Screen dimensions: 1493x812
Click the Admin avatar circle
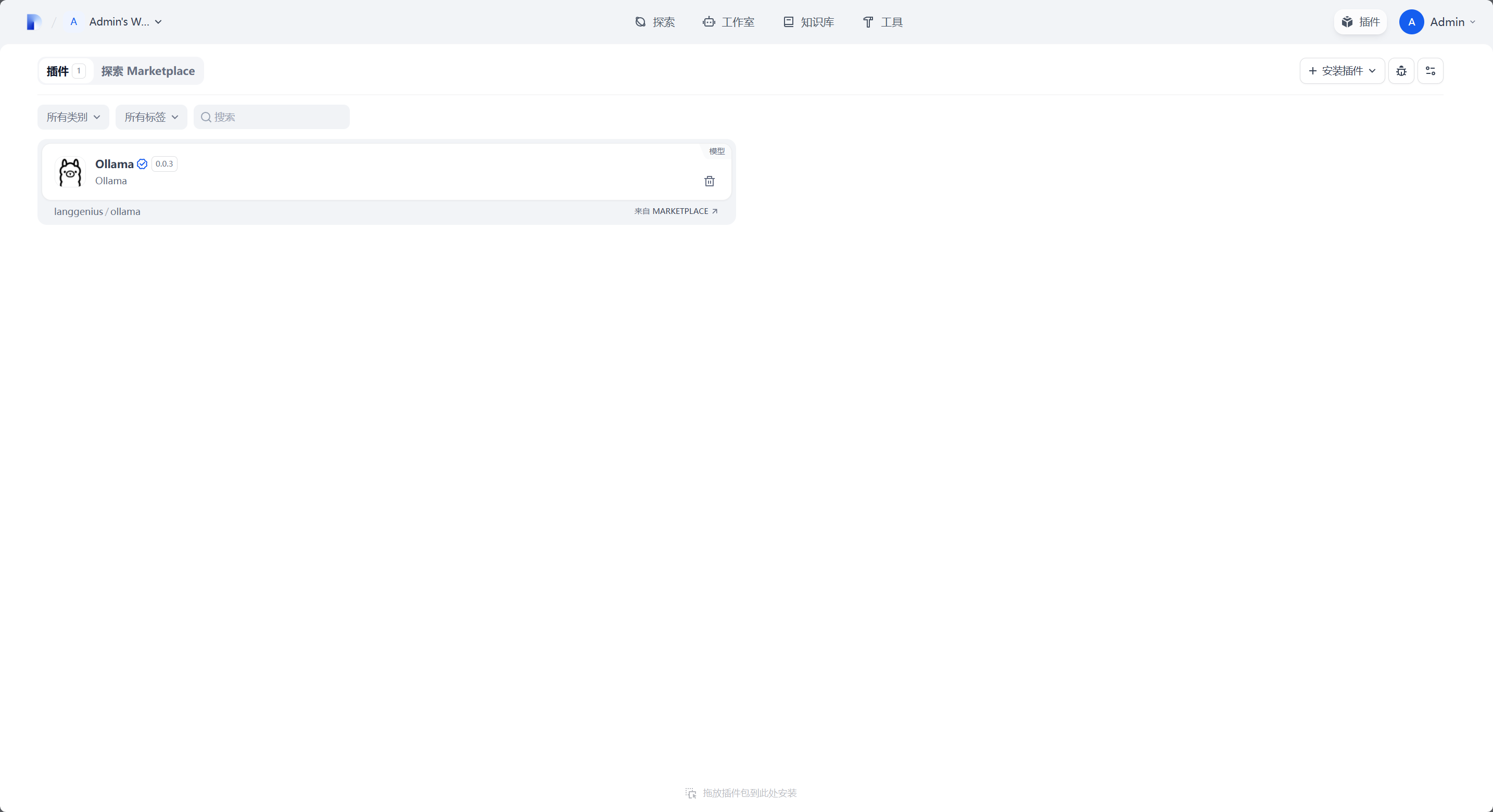point(1411,22)
